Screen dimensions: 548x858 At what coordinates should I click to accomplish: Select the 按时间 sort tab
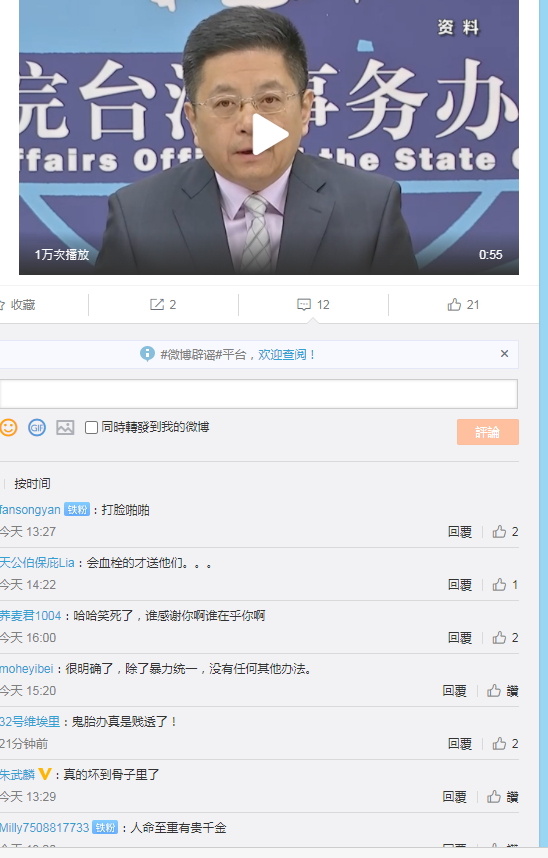[32, 484]
